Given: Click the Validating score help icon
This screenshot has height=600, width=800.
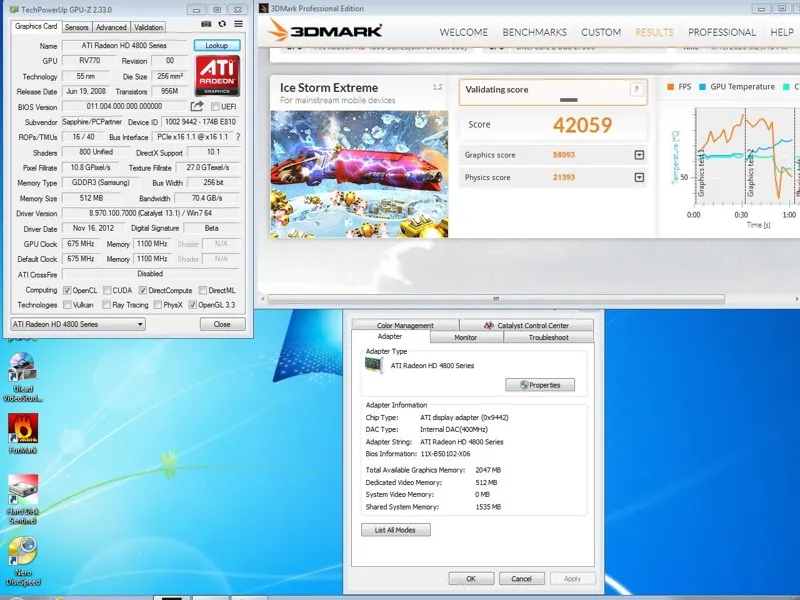Looking at the screenshot, I should (636, 90).
